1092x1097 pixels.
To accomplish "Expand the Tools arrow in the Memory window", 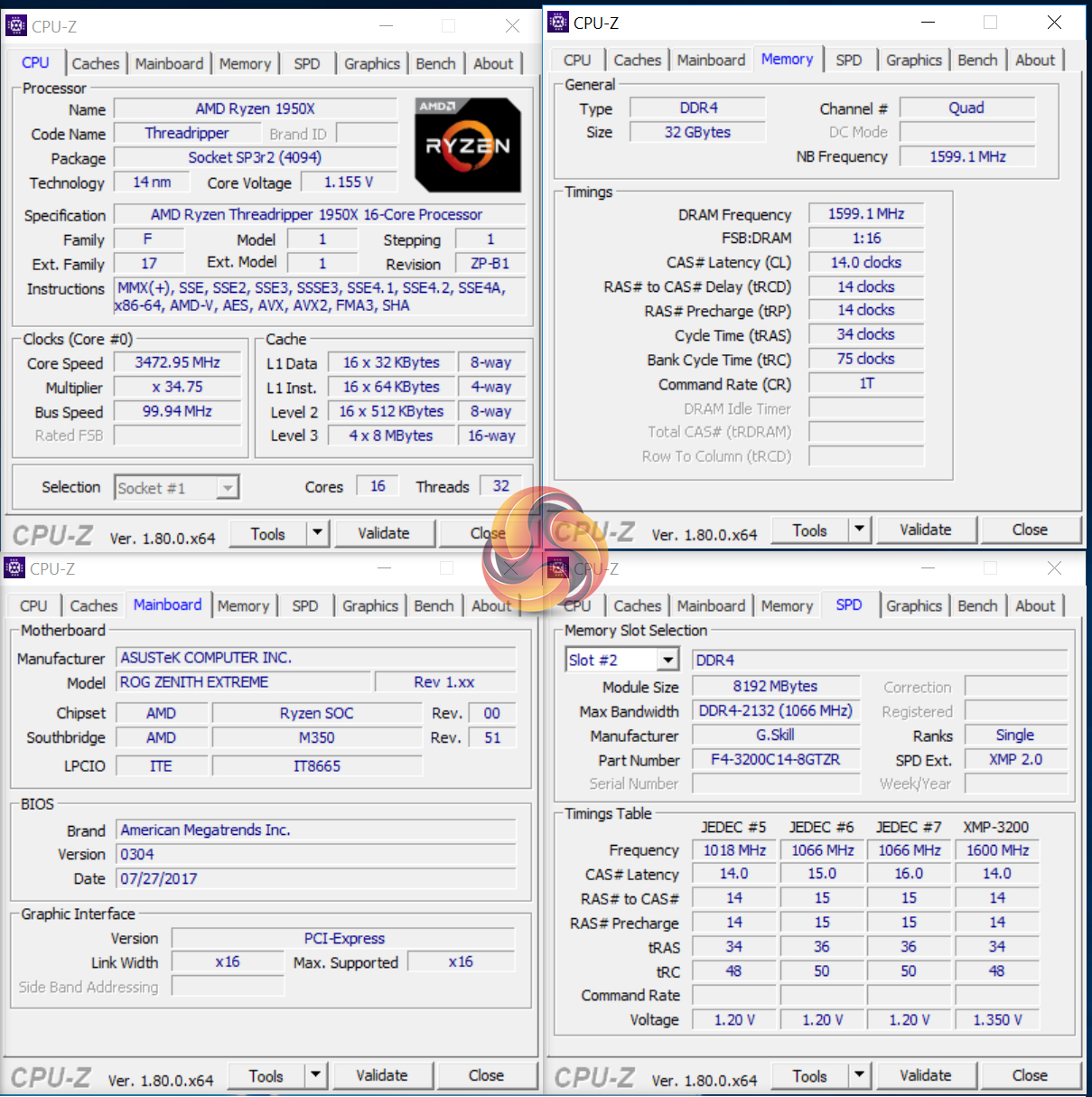I will tap(859, 530).
